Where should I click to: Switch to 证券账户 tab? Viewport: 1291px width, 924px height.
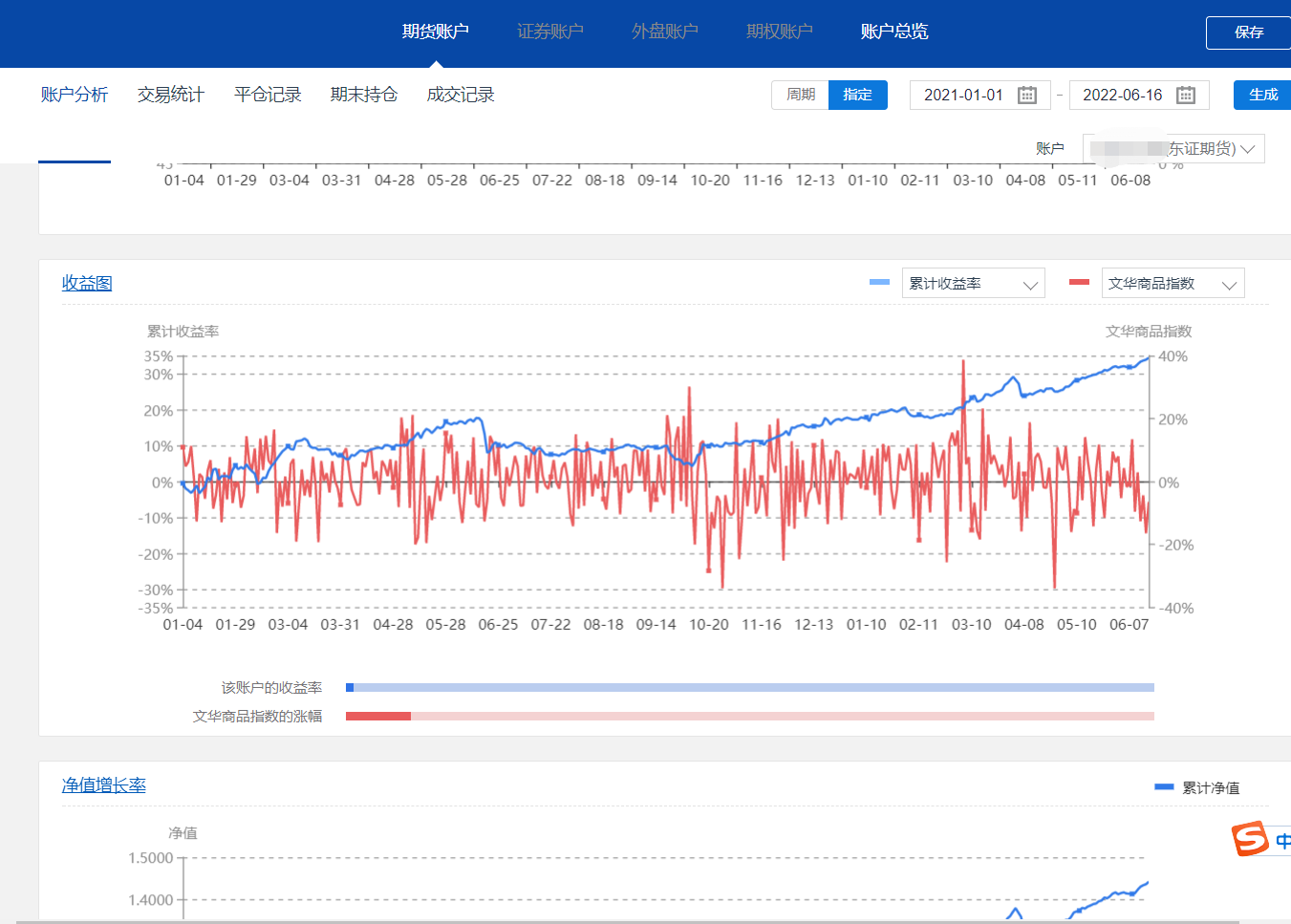[550, 32]
